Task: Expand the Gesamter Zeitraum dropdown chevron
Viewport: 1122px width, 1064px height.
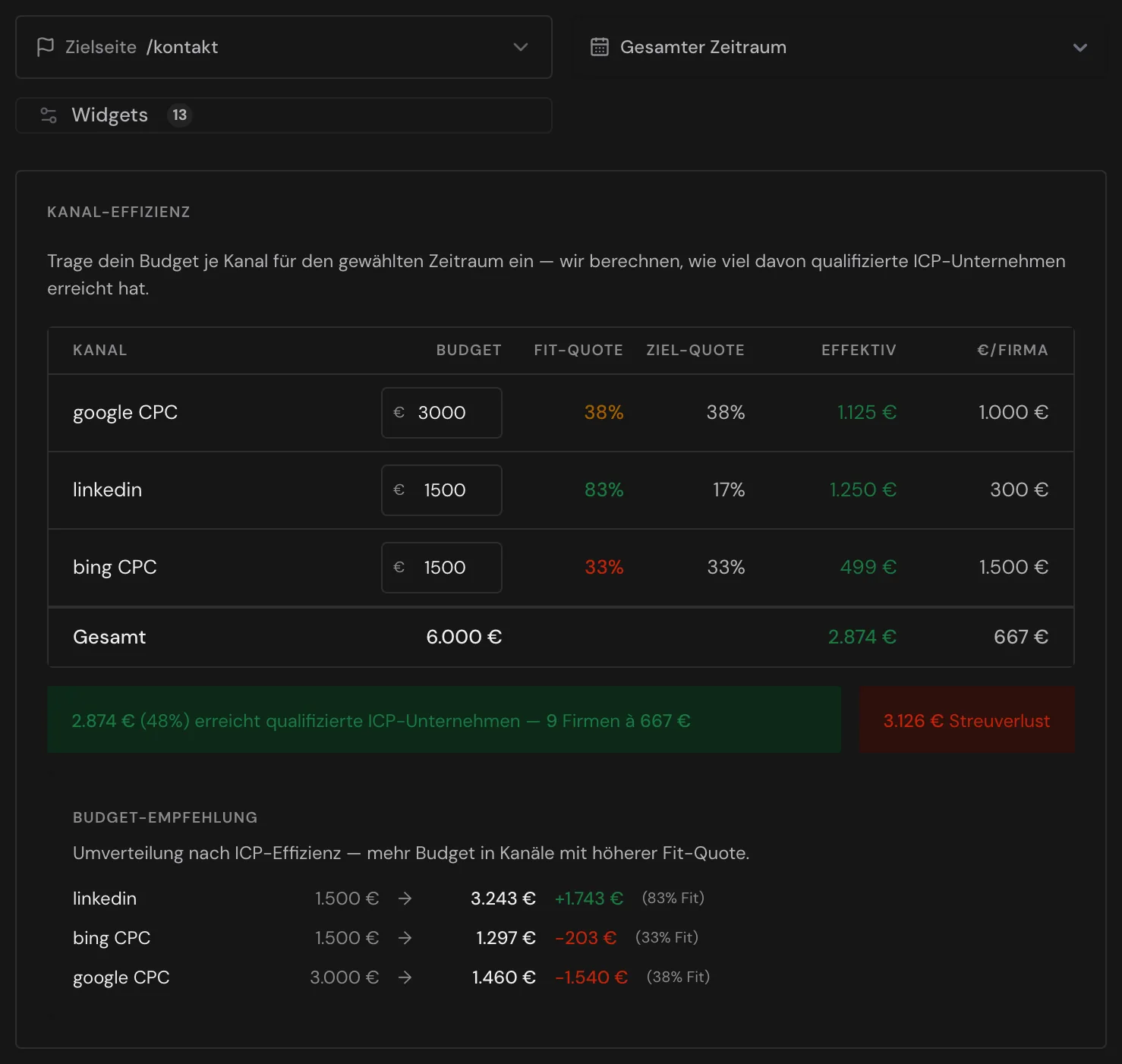Action: [x=1080, y=47]
